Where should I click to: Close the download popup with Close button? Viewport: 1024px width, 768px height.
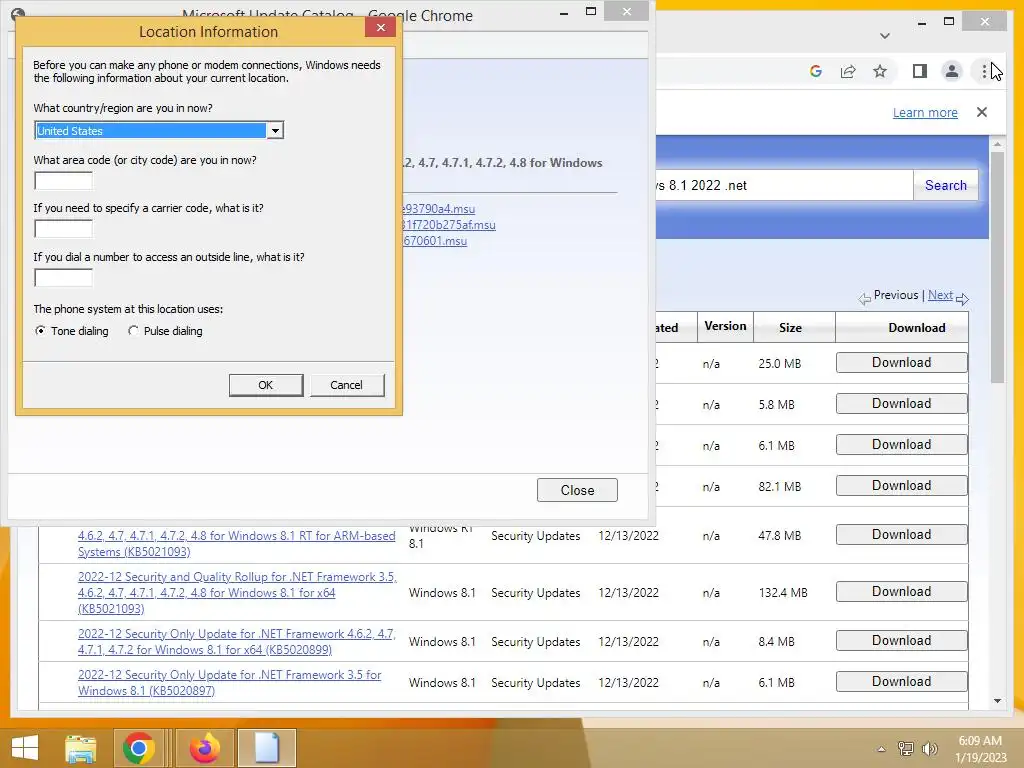tap(577, 490)
